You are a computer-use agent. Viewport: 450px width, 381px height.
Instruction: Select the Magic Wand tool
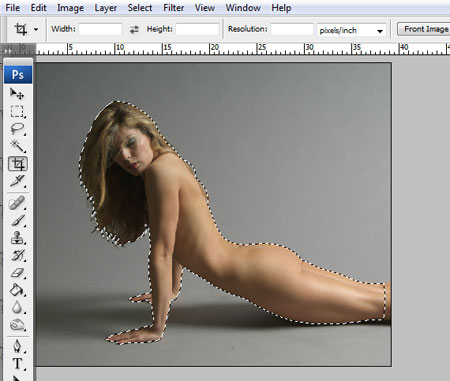point(17,146)
